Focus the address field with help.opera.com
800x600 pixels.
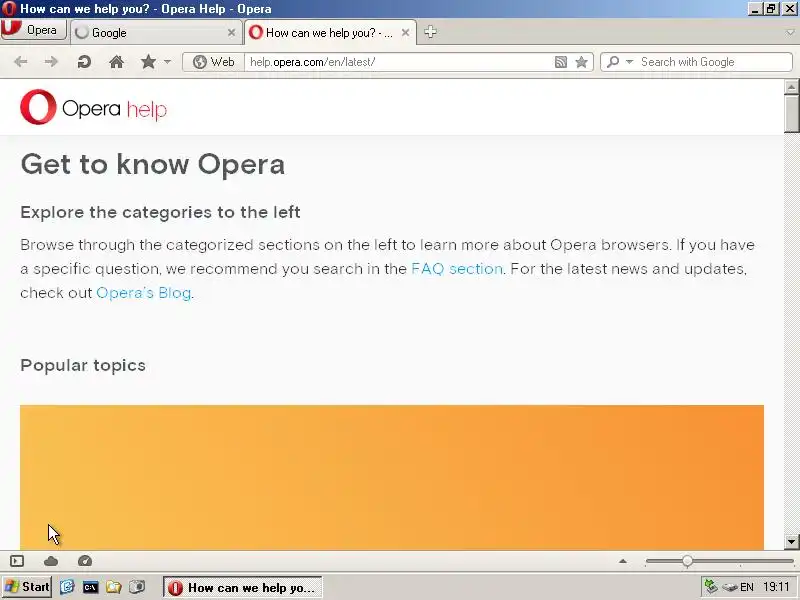pos(398,62)
